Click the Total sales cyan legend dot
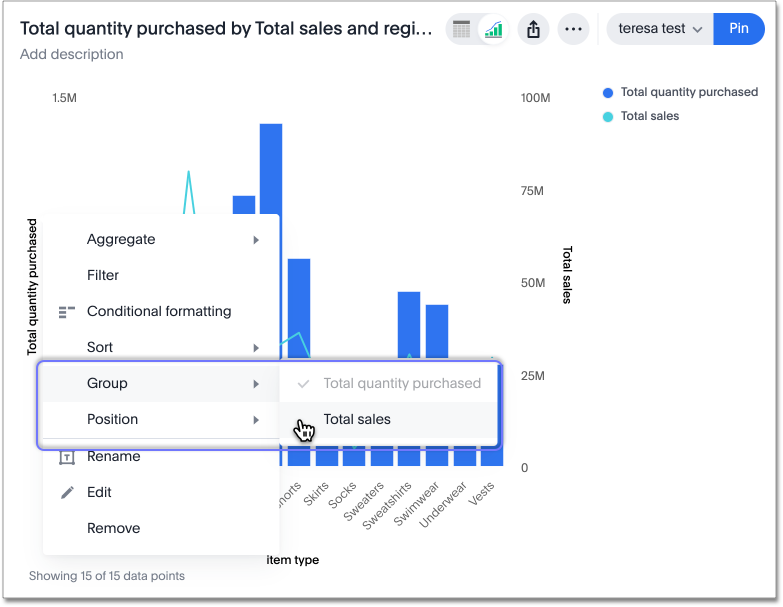 pos(608,117)
